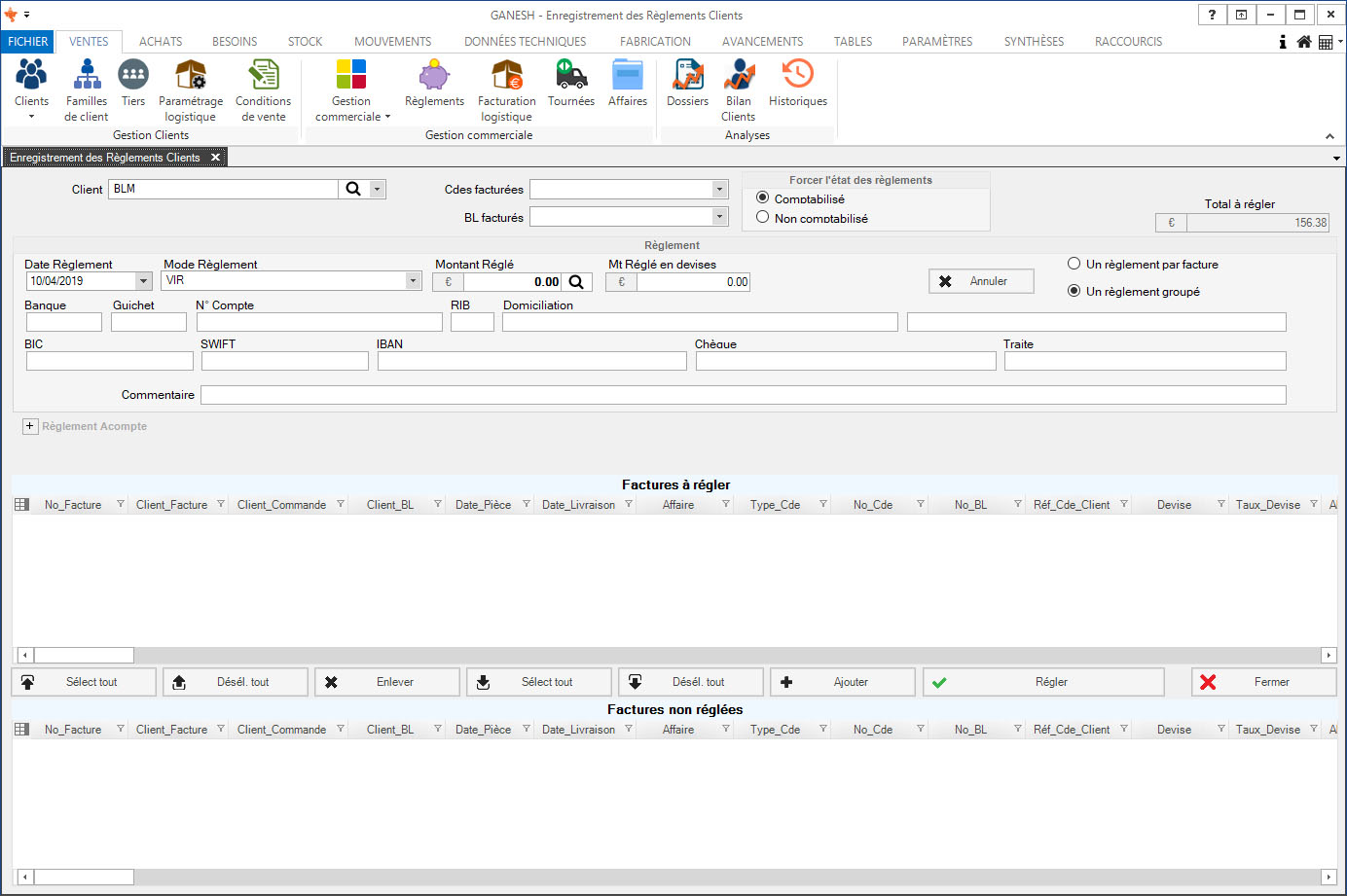Click the search magnifier beside Client field

click(x=353, y=189)
